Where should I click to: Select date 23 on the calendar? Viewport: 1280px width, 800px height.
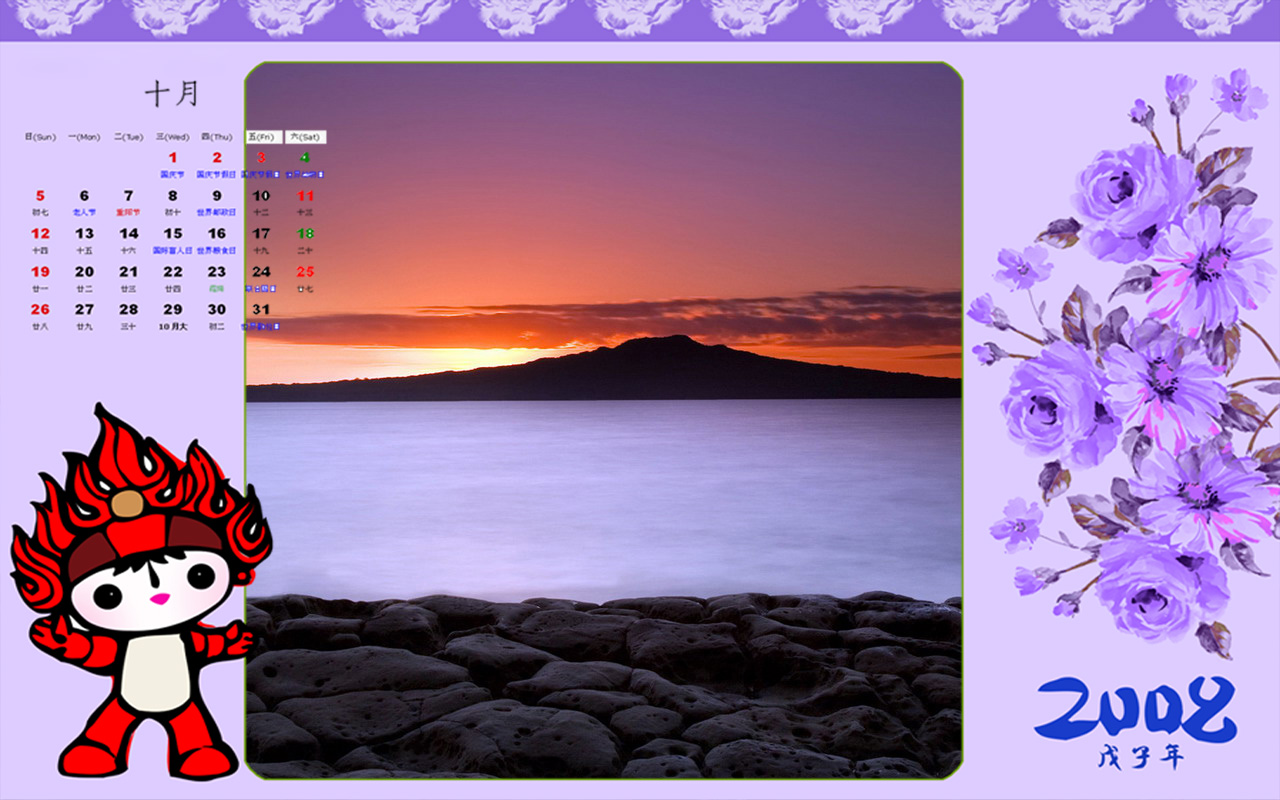click(x=216, y=272)
